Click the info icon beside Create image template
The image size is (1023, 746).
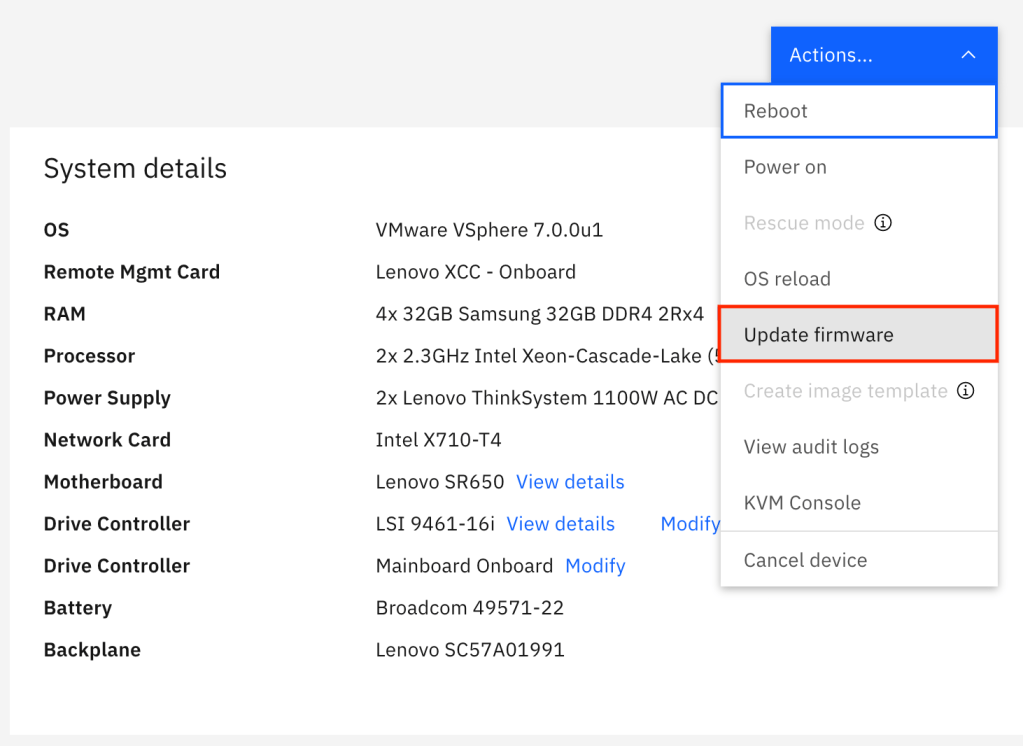point(965,391)
